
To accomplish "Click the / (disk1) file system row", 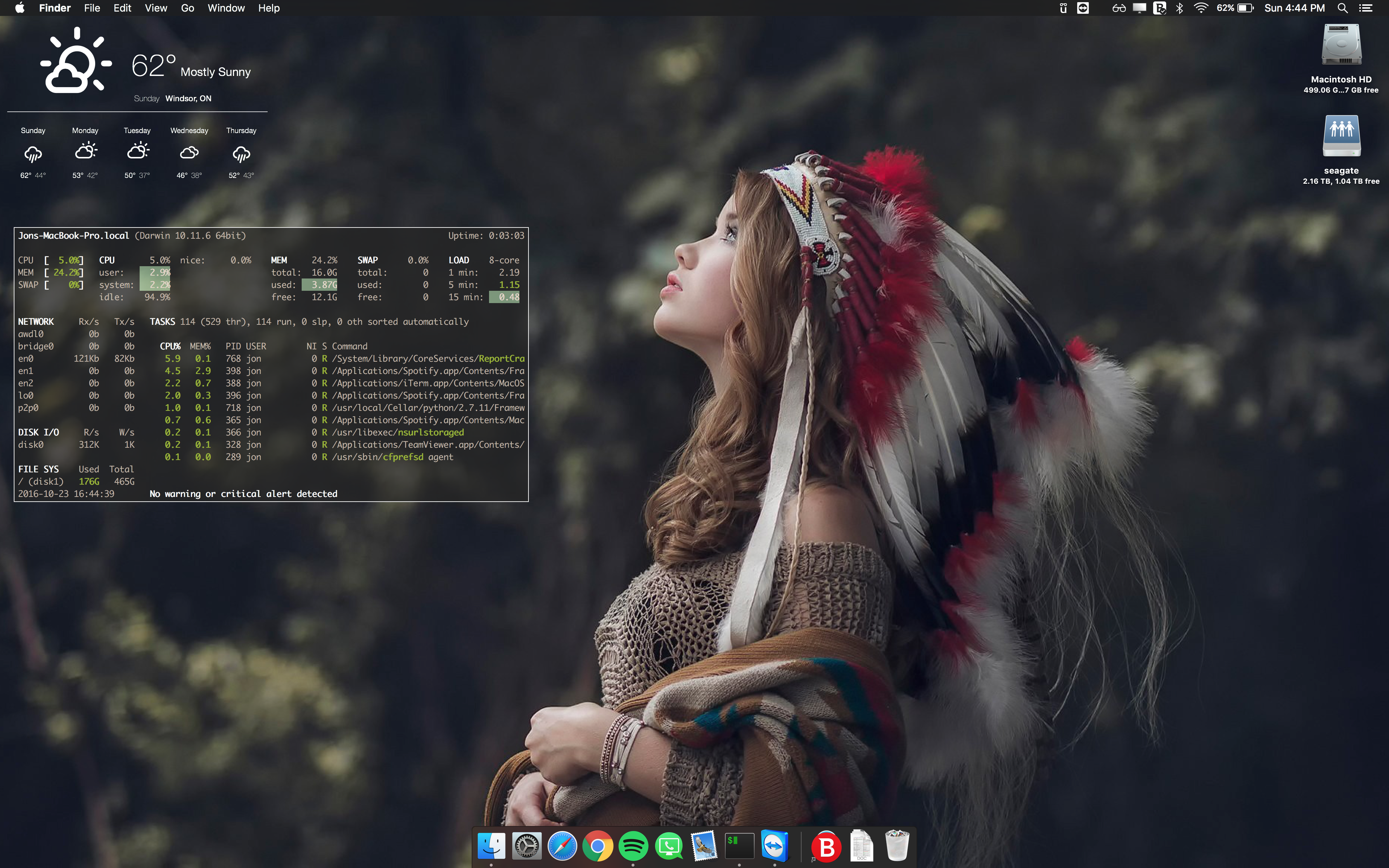I will pos(76,482).
